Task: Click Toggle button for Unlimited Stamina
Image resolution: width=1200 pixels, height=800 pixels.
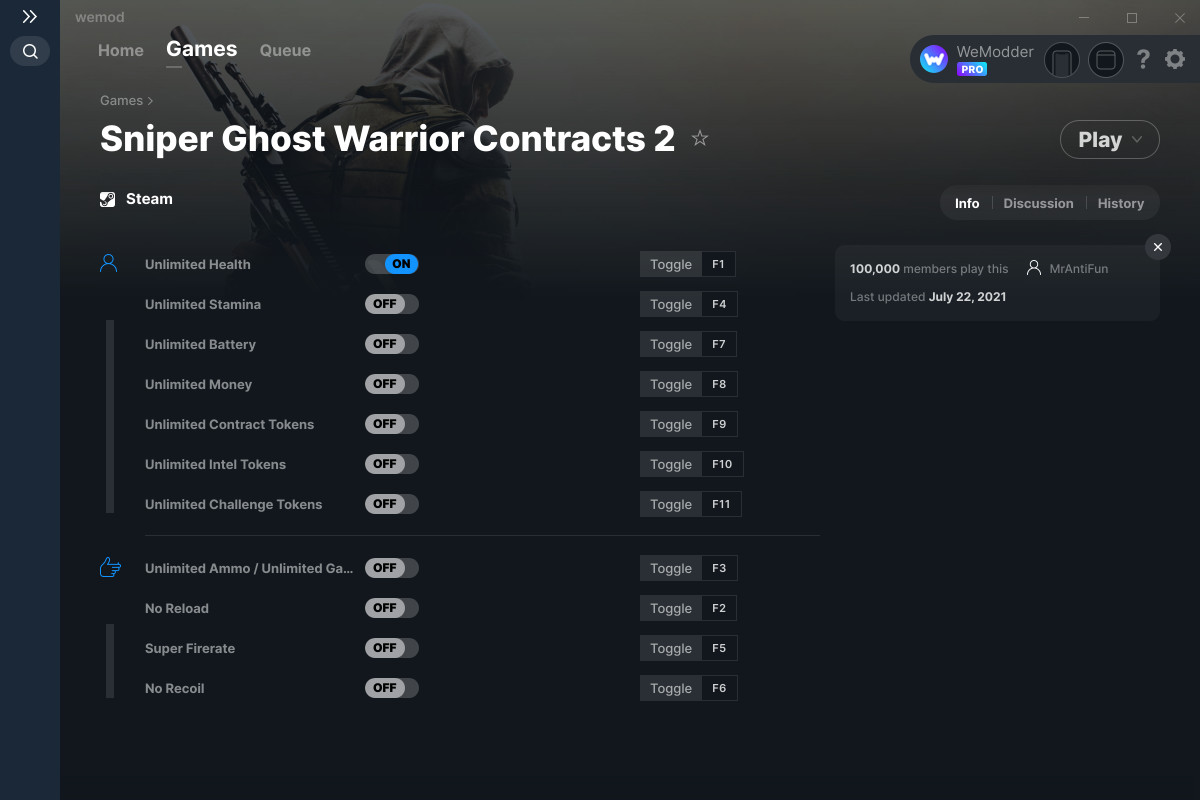Action: (670, 304)
